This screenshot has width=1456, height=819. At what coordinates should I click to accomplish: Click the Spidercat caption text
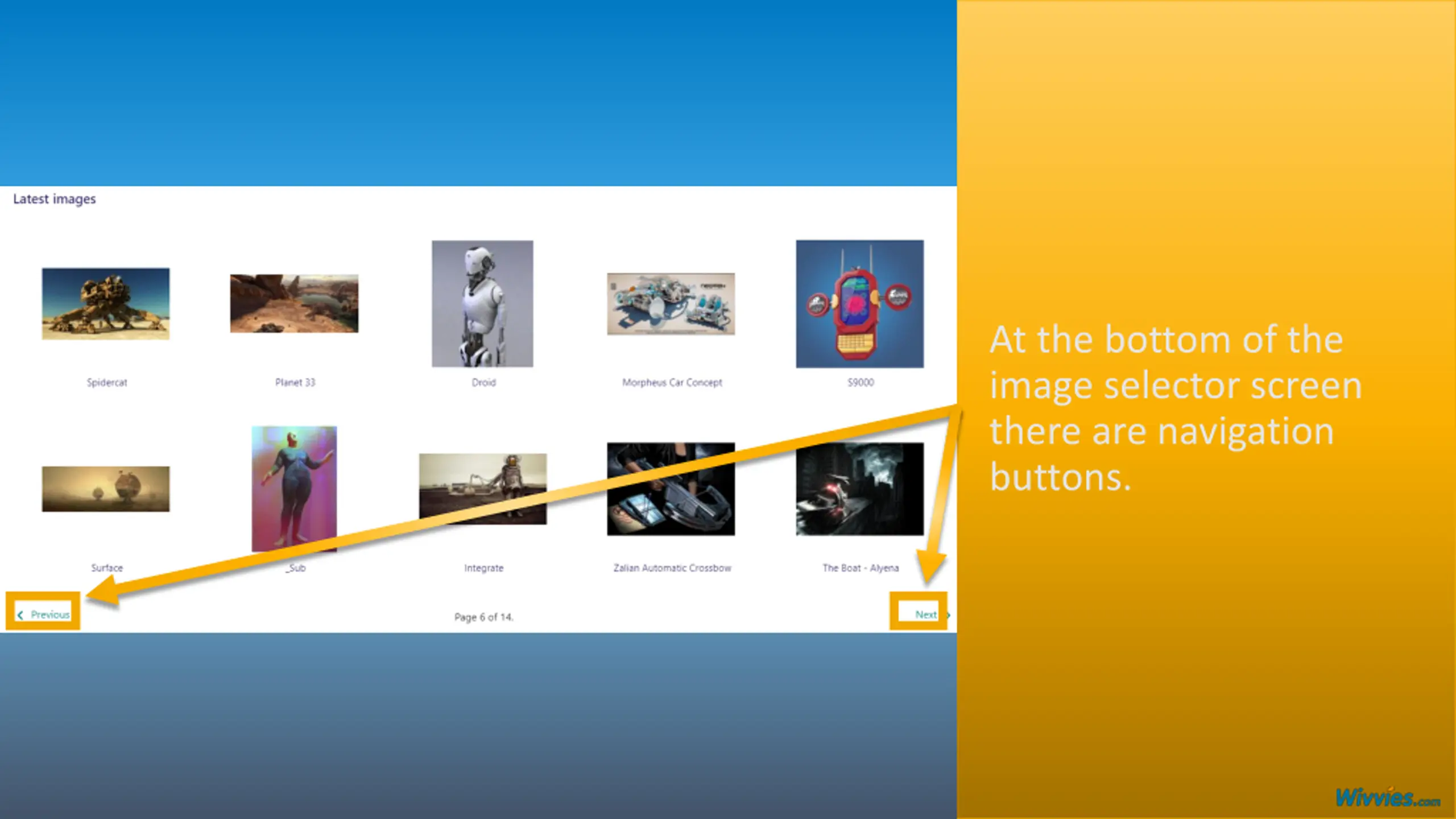(x=107, y=382)
